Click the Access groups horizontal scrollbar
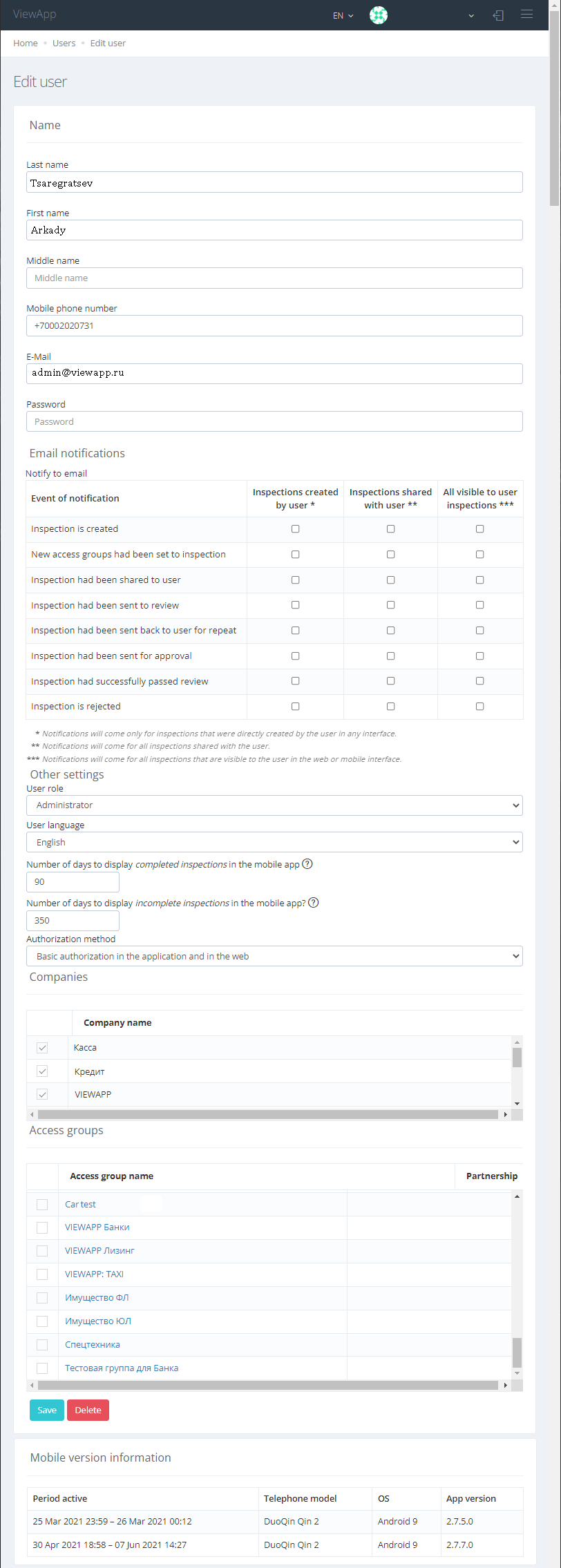Image resolution: width=561 pixels, height=1568 pixels. (268, 1385)
